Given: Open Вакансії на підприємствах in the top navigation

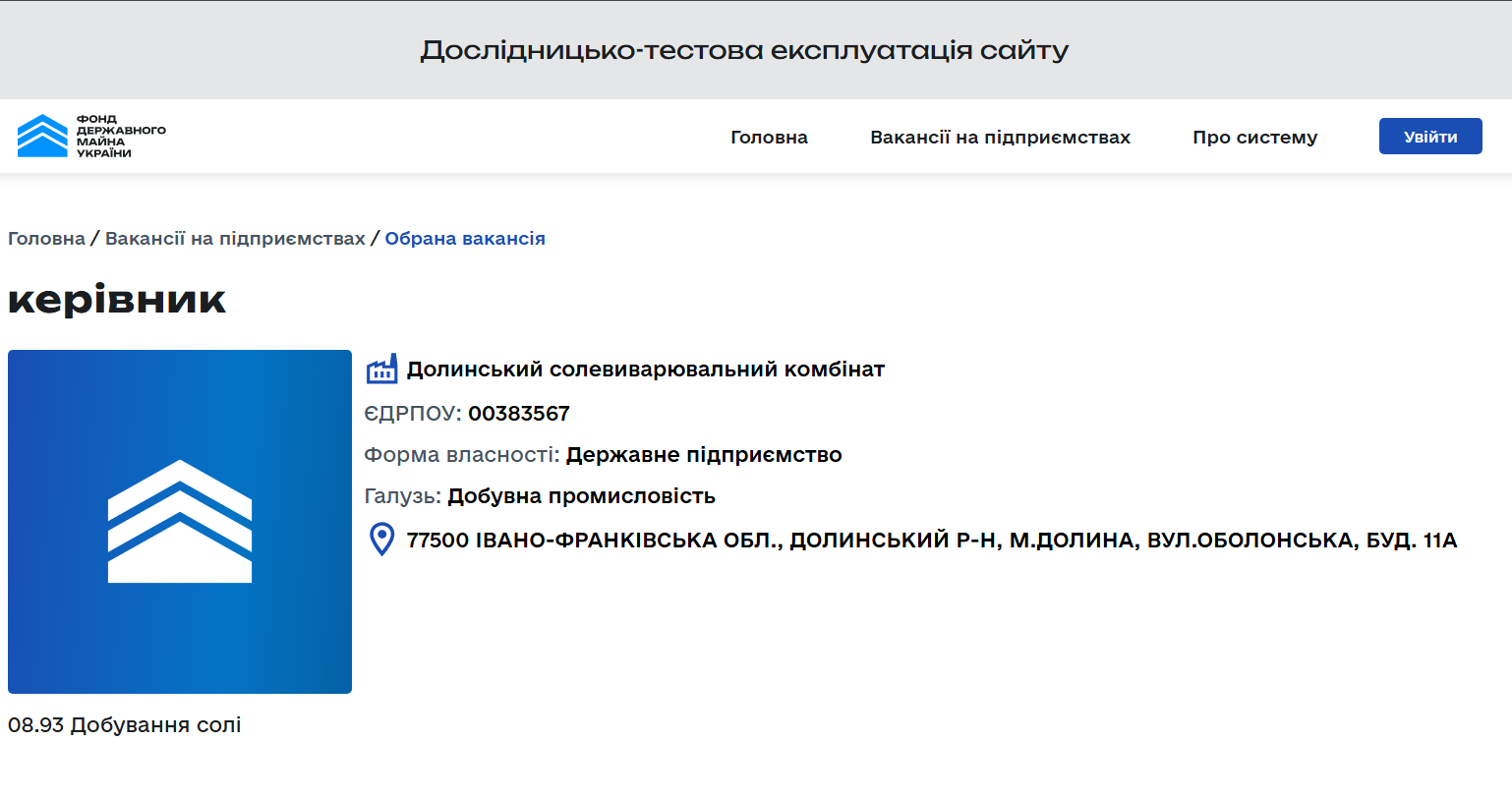Looking at the screenshot, I should (x=1000, y=138).
